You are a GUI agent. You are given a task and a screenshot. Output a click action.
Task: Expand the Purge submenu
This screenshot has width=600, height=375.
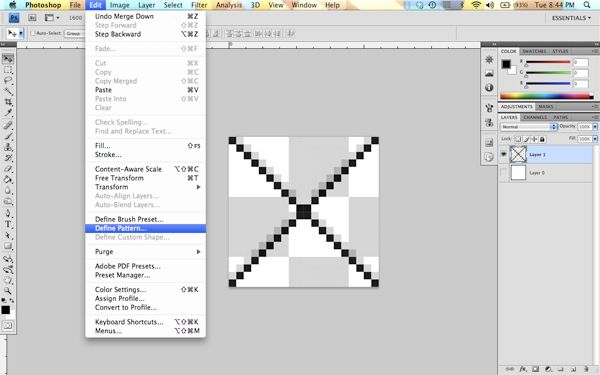[145, 252]
